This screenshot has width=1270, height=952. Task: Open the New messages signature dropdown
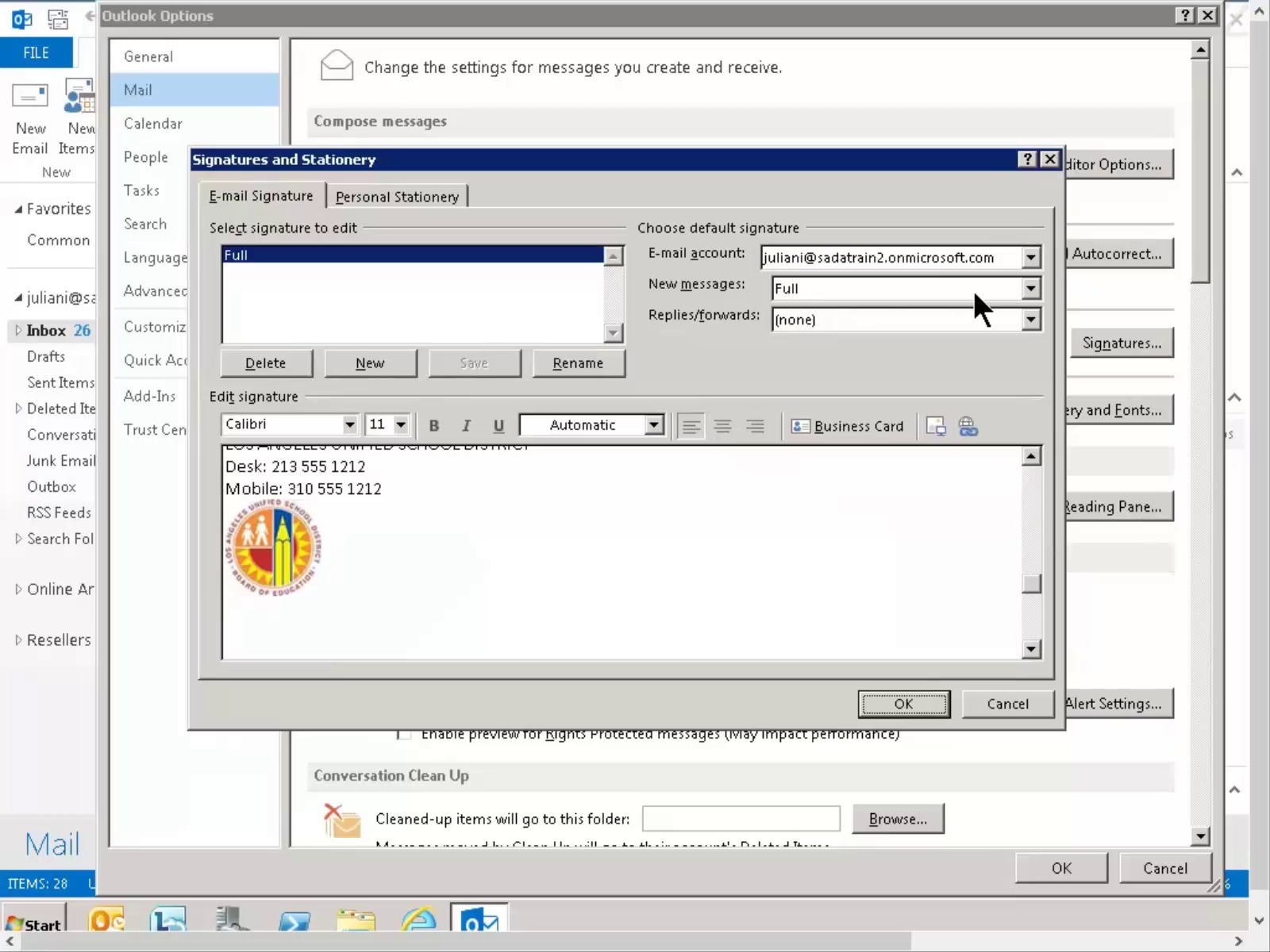pyautogui.click(x=1030, y=288)
